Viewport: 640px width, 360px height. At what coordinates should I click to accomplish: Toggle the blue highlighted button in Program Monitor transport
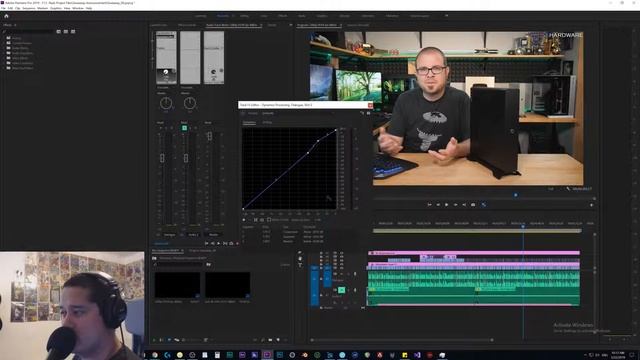(484, 204)
